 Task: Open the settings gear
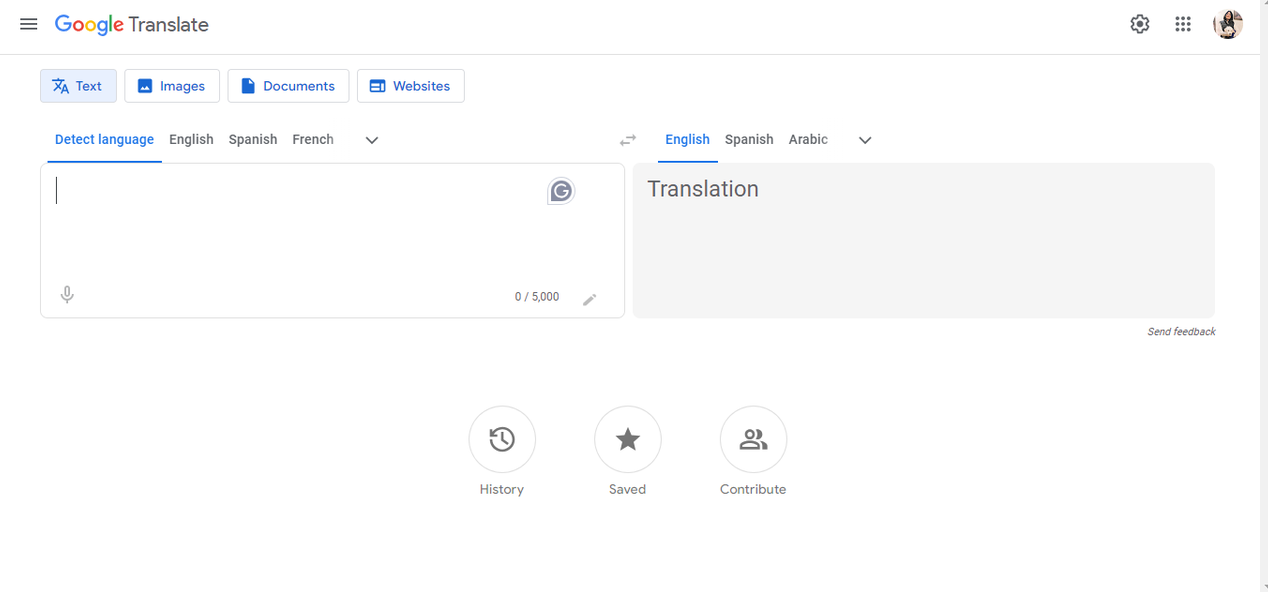(x=1140, y=24)
